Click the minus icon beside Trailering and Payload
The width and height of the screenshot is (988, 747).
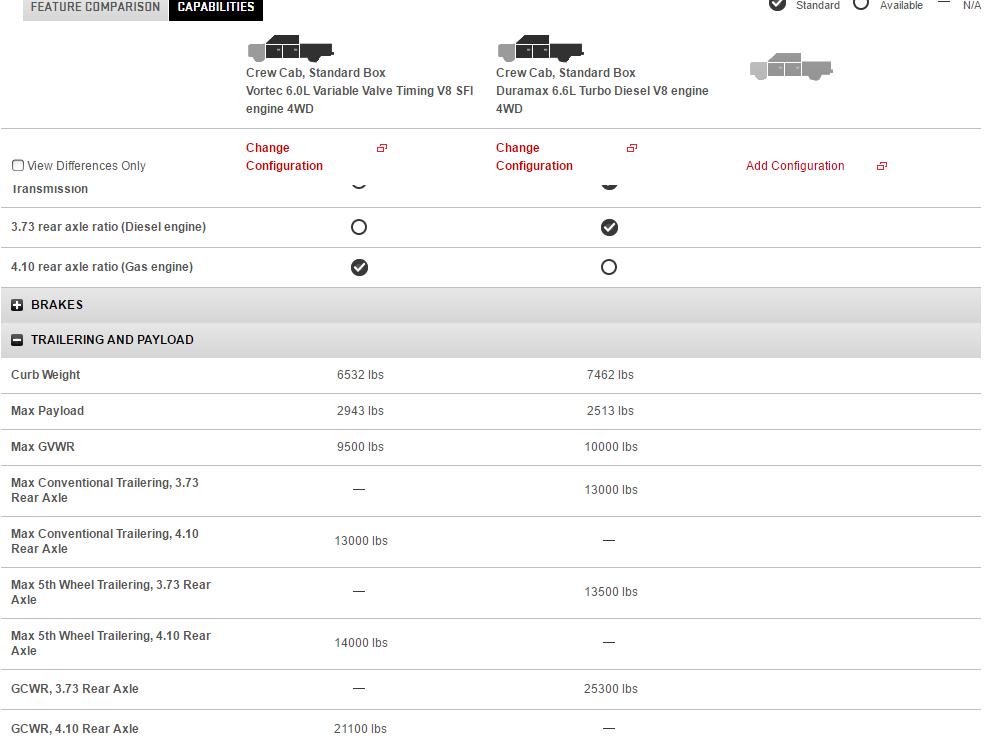[17, 340]
